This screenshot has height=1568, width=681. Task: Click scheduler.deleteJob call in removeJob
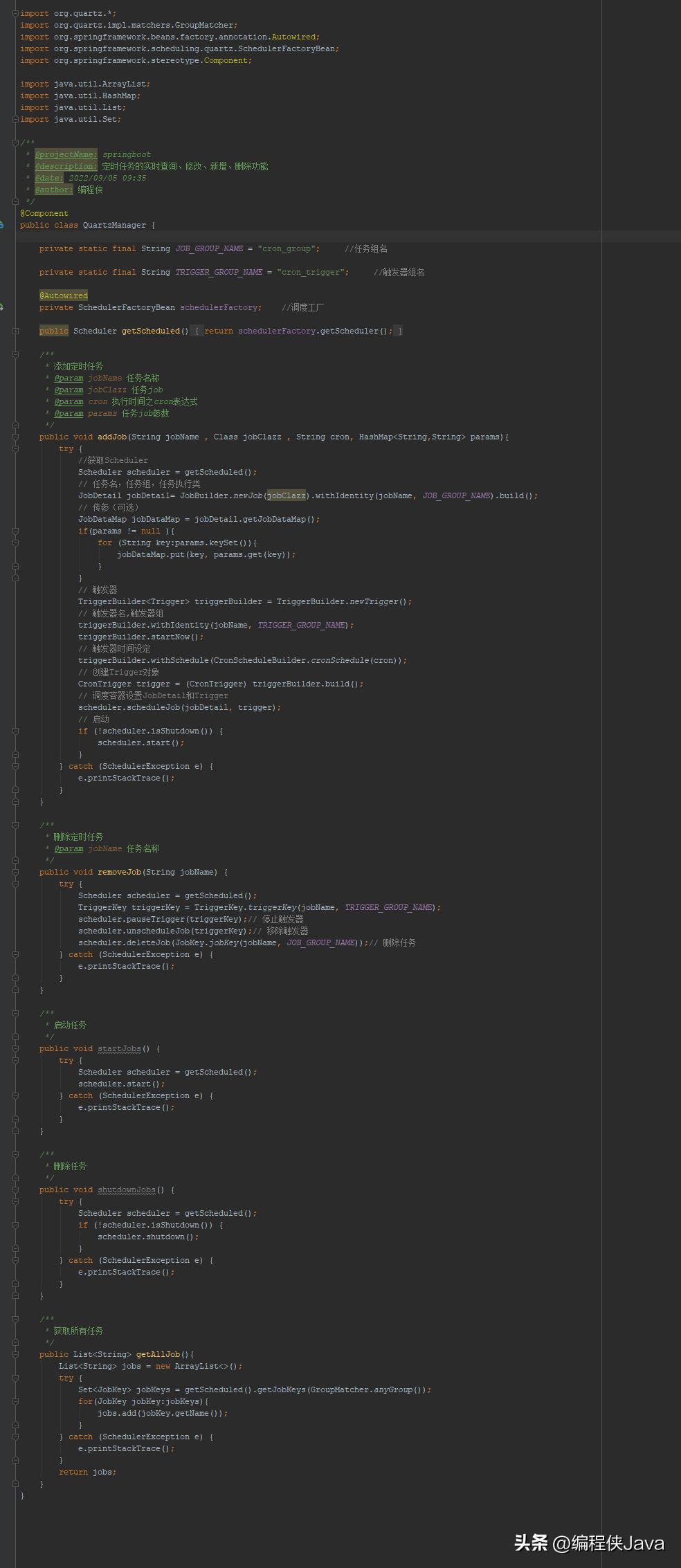(224, 942)
